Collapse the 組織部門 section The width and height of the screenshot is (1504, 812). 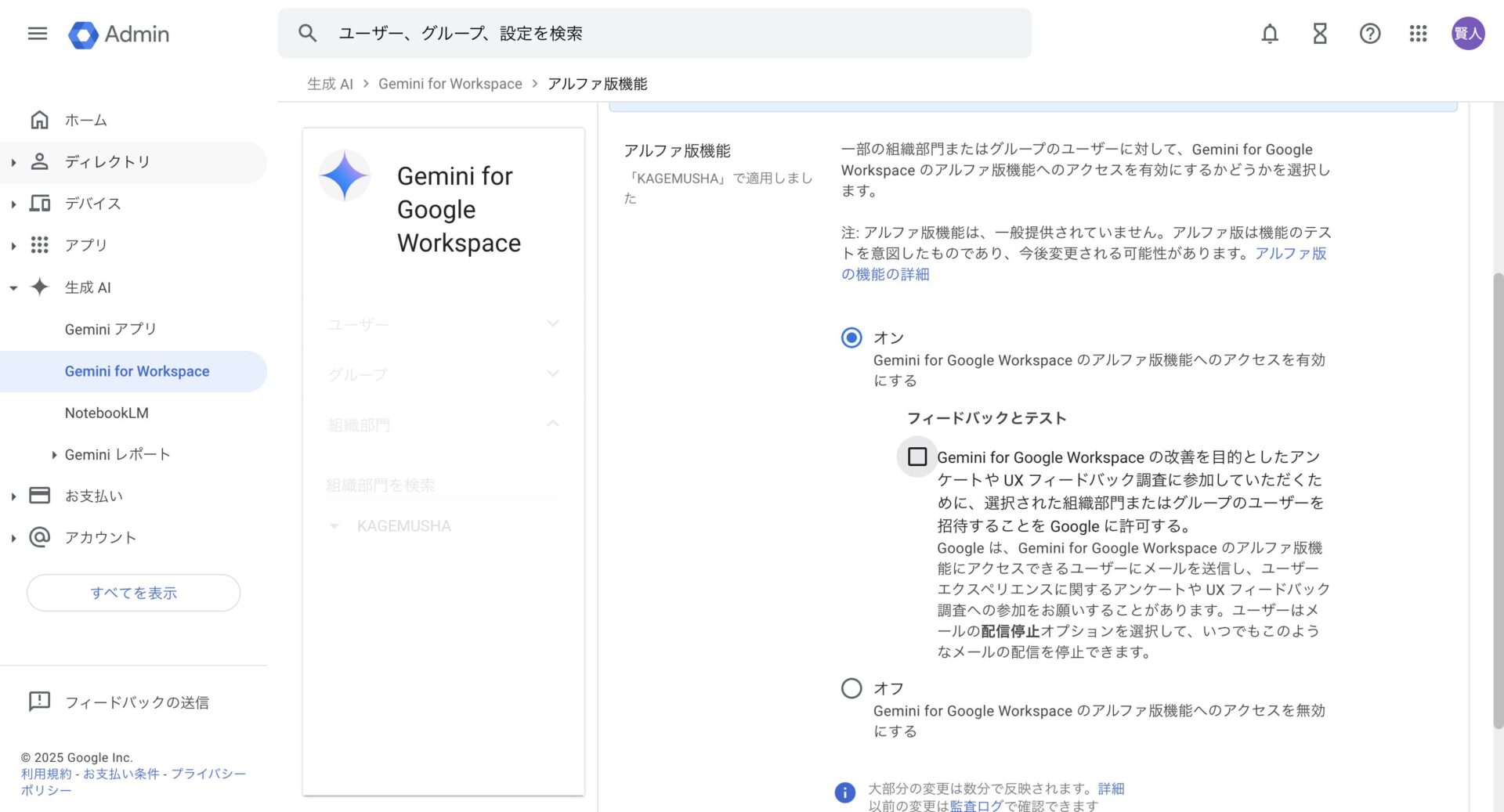[x=553, y=424]
